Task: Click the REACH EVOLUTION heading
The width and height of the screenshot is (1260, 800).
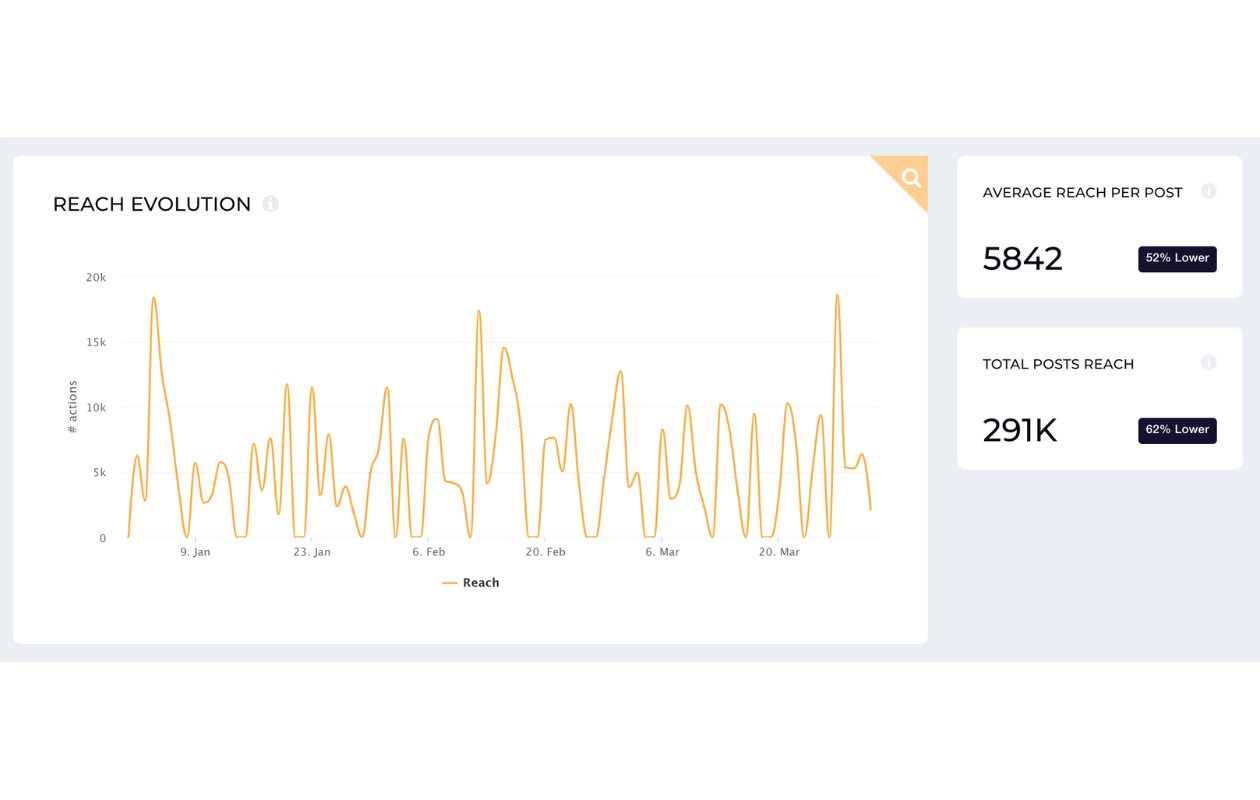Action: pyautogui.click(x=152, y=204)
